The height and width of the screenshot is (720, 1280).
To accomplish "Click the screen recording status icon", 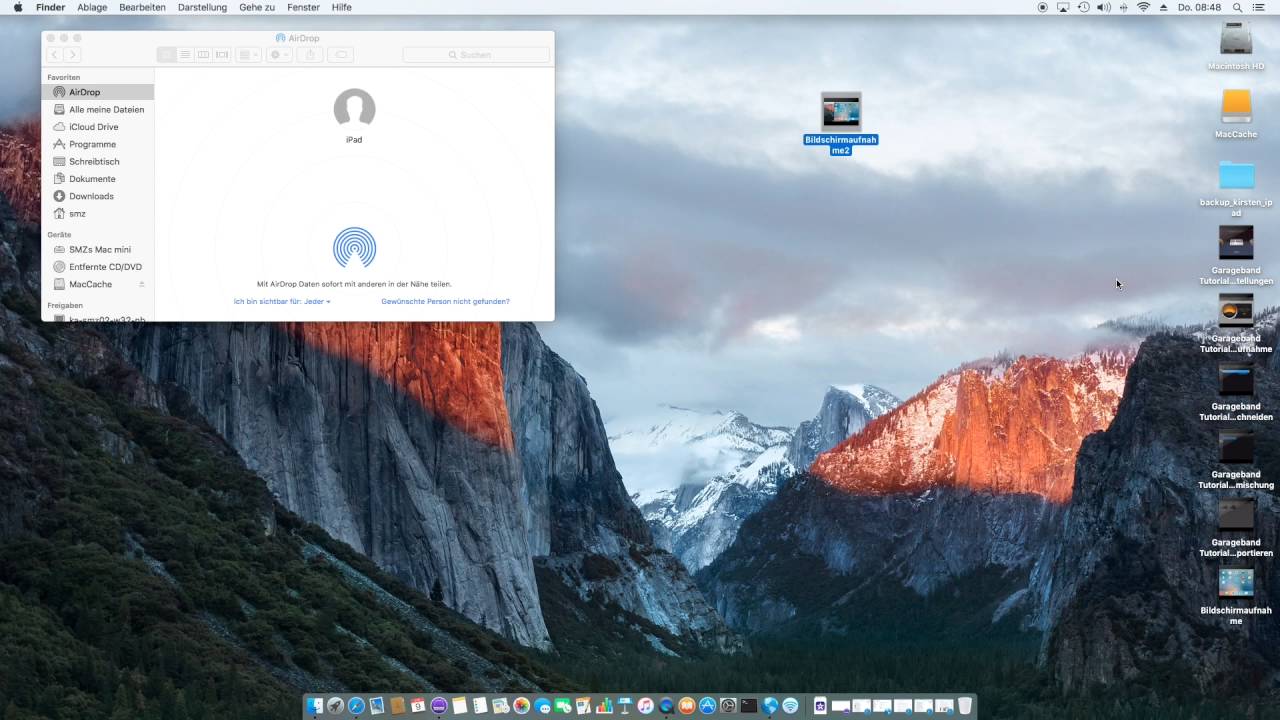I will pyautogui.click(x=1042, y=7).
